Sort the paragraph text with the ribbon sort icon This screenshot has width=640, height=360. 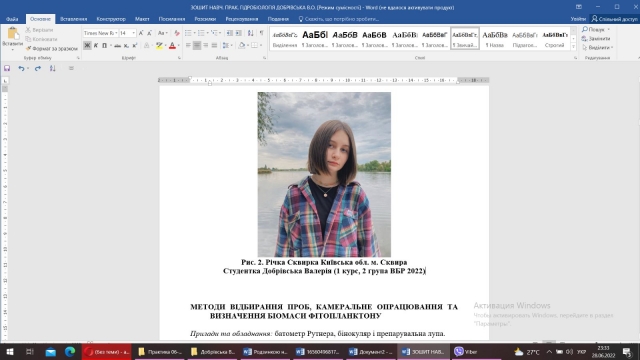tap(251, 33)
